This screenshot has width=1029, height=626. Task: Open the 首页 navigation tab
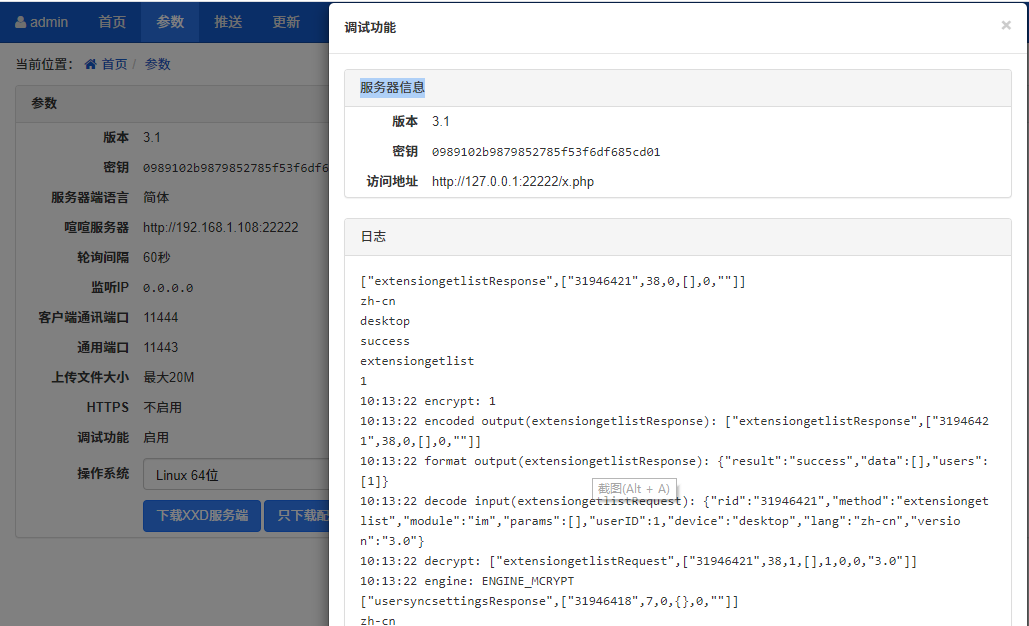[112, 22]
